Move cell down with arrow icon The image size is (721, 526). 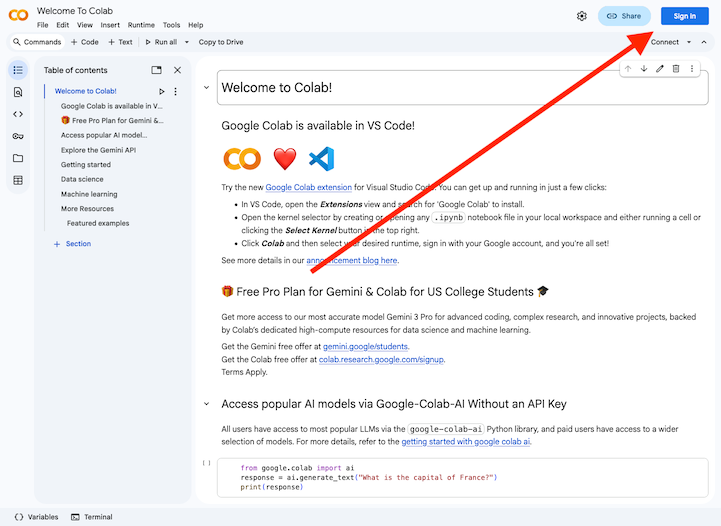pyautogui.click(x=644, y=68)
